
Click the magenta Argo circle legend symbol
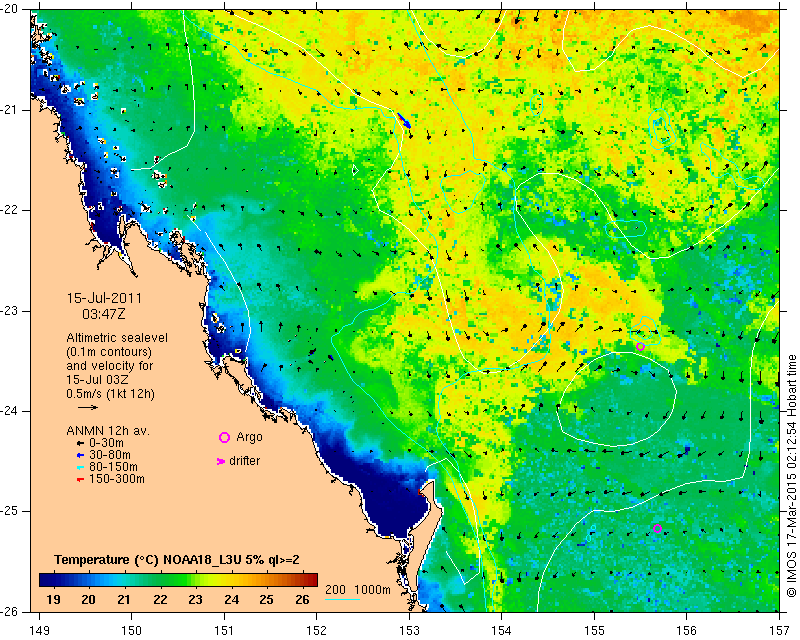[x=224, y=437]
